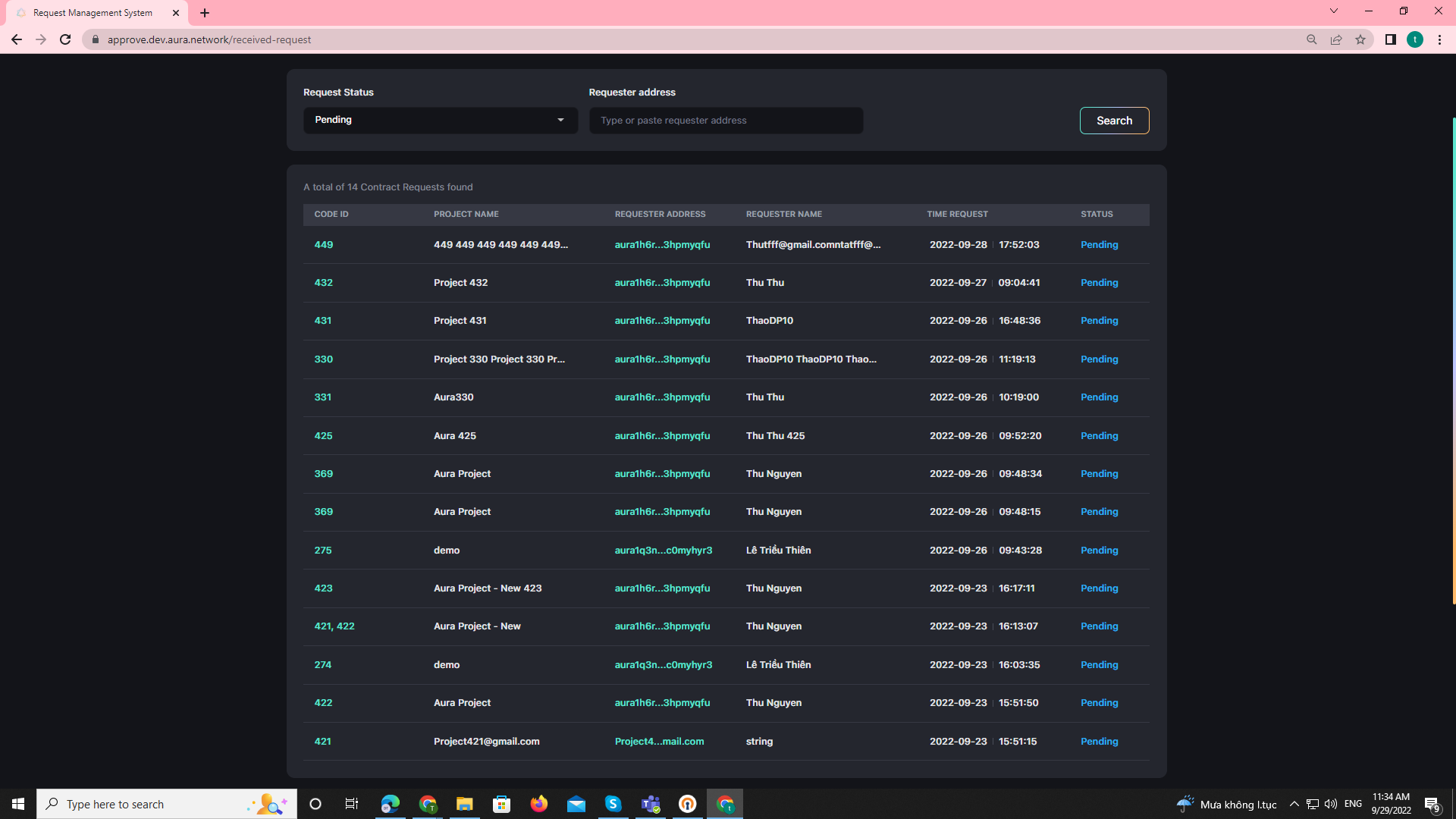Screen dimensions: 1456x819
Task: Launch Firefox from the taskbar
Action: [539, 804]
